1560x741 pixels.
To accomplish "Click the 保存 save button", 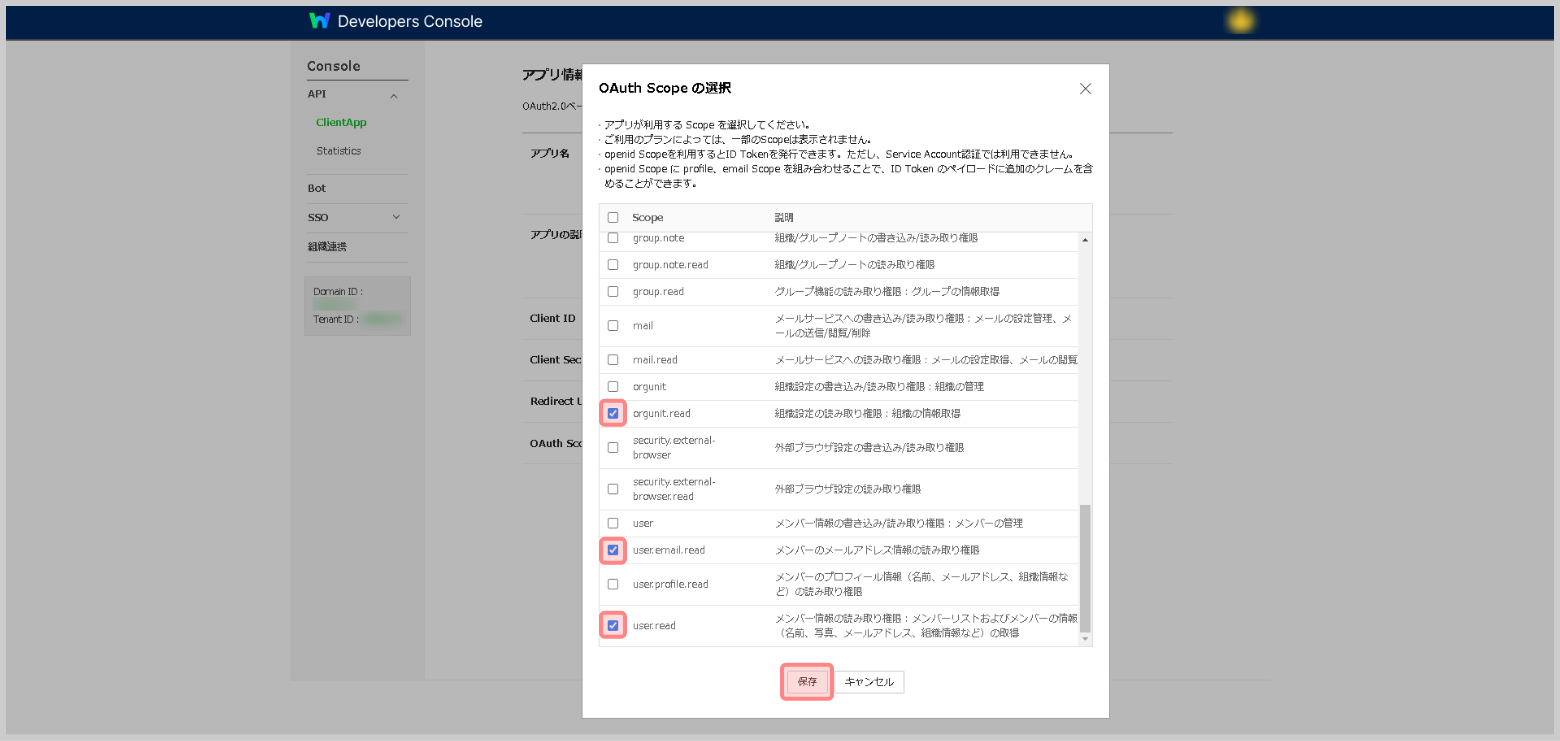I will pyautogui.click(x=807, y=682).
